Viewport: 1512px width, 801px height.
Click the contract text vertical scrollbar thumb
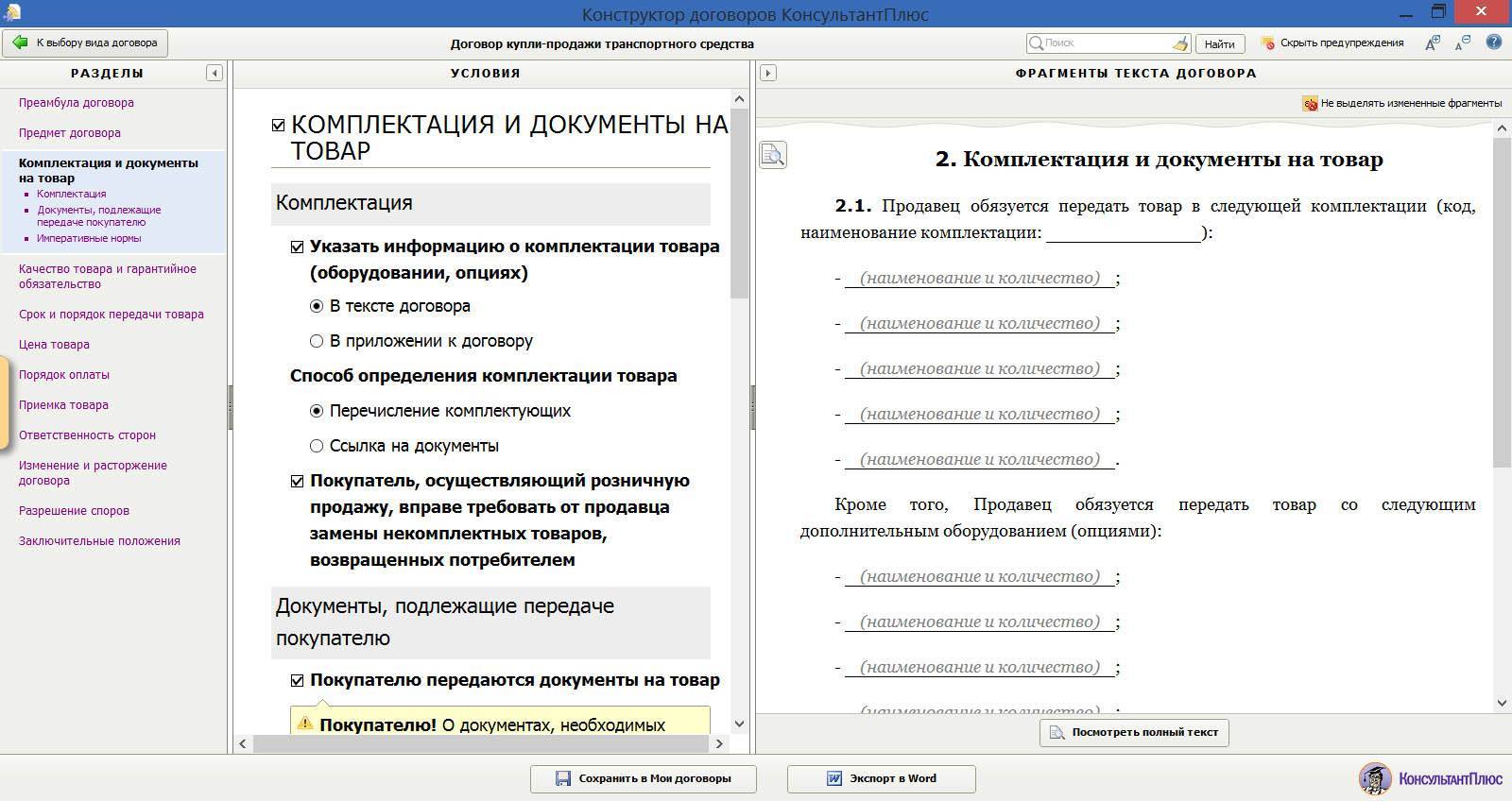pyautogui.click(x=1503, y=302)
